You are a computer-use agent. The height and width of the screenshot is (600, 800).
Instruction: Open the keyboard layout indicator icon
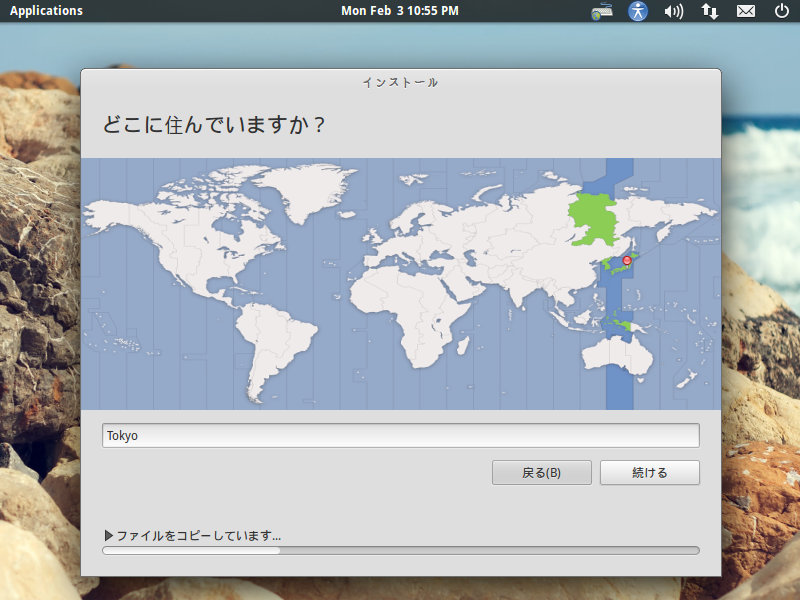pyautogui.click(x=602, y=11)
